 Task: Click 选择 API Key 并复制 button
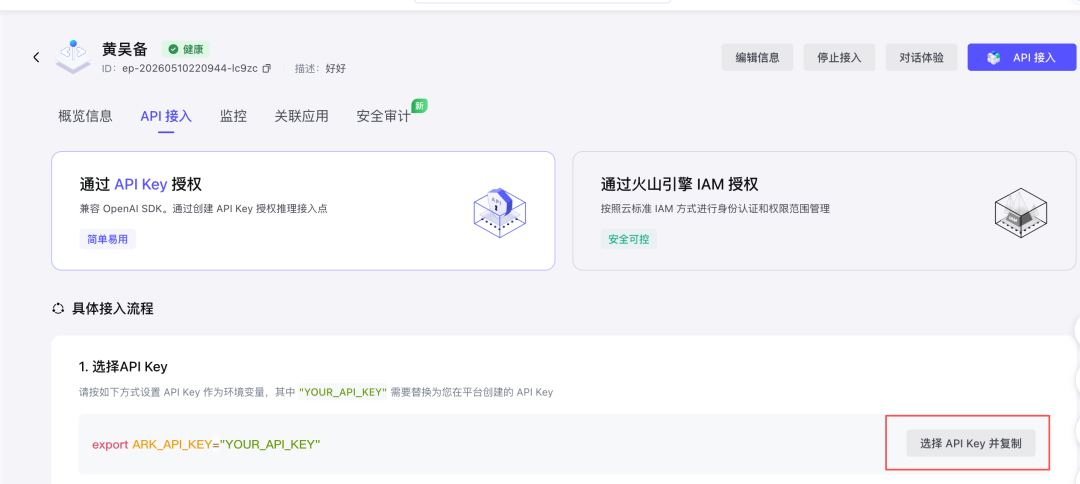[x=970, y=443]
